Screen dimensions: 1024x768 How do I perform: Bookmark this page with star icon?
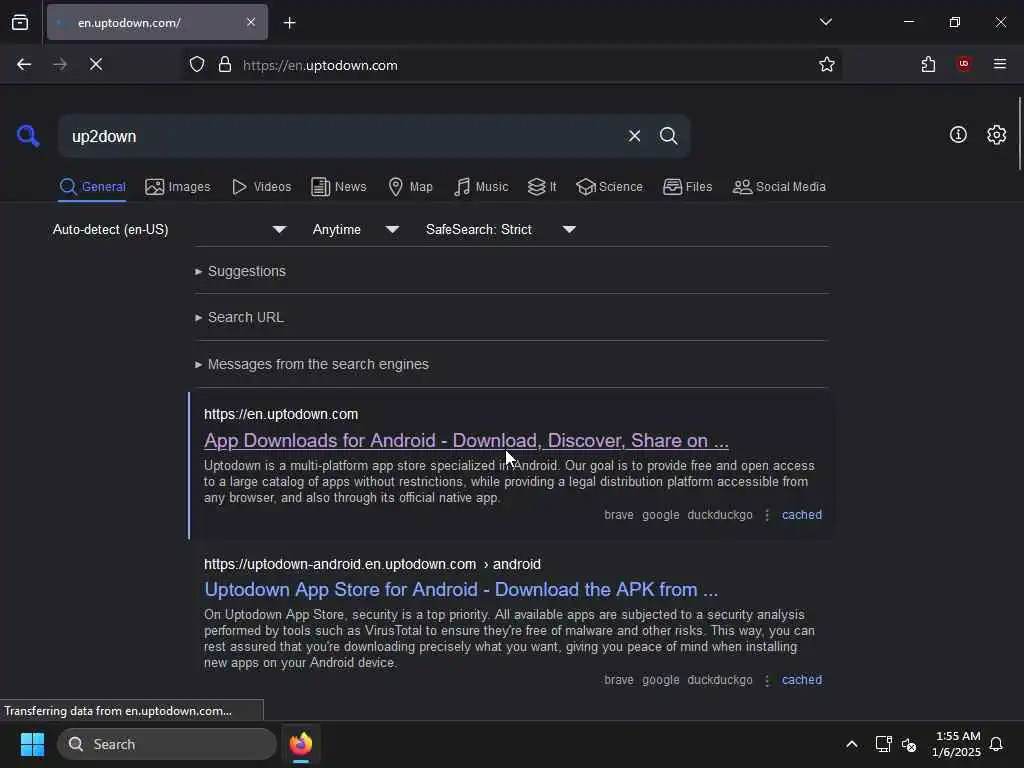click(x=827, y=64)
